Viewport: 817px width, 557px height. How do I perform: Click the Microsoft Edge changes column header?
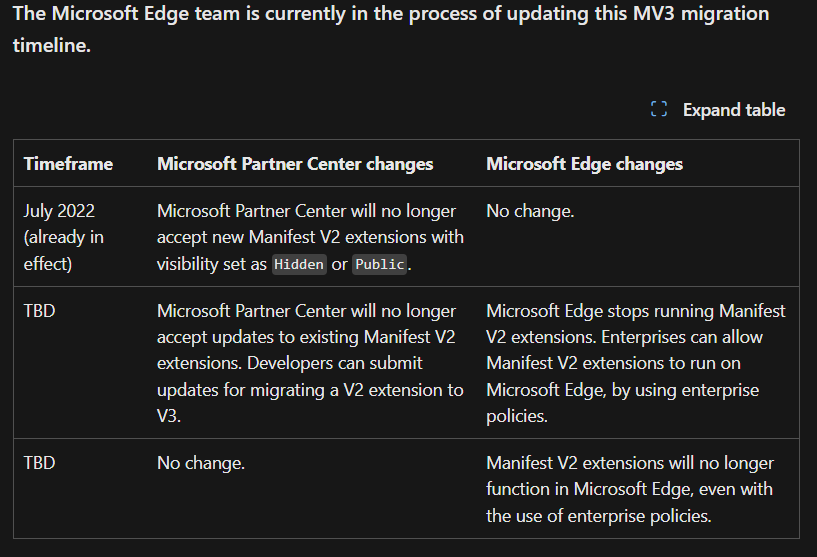(x=584, y=164)
